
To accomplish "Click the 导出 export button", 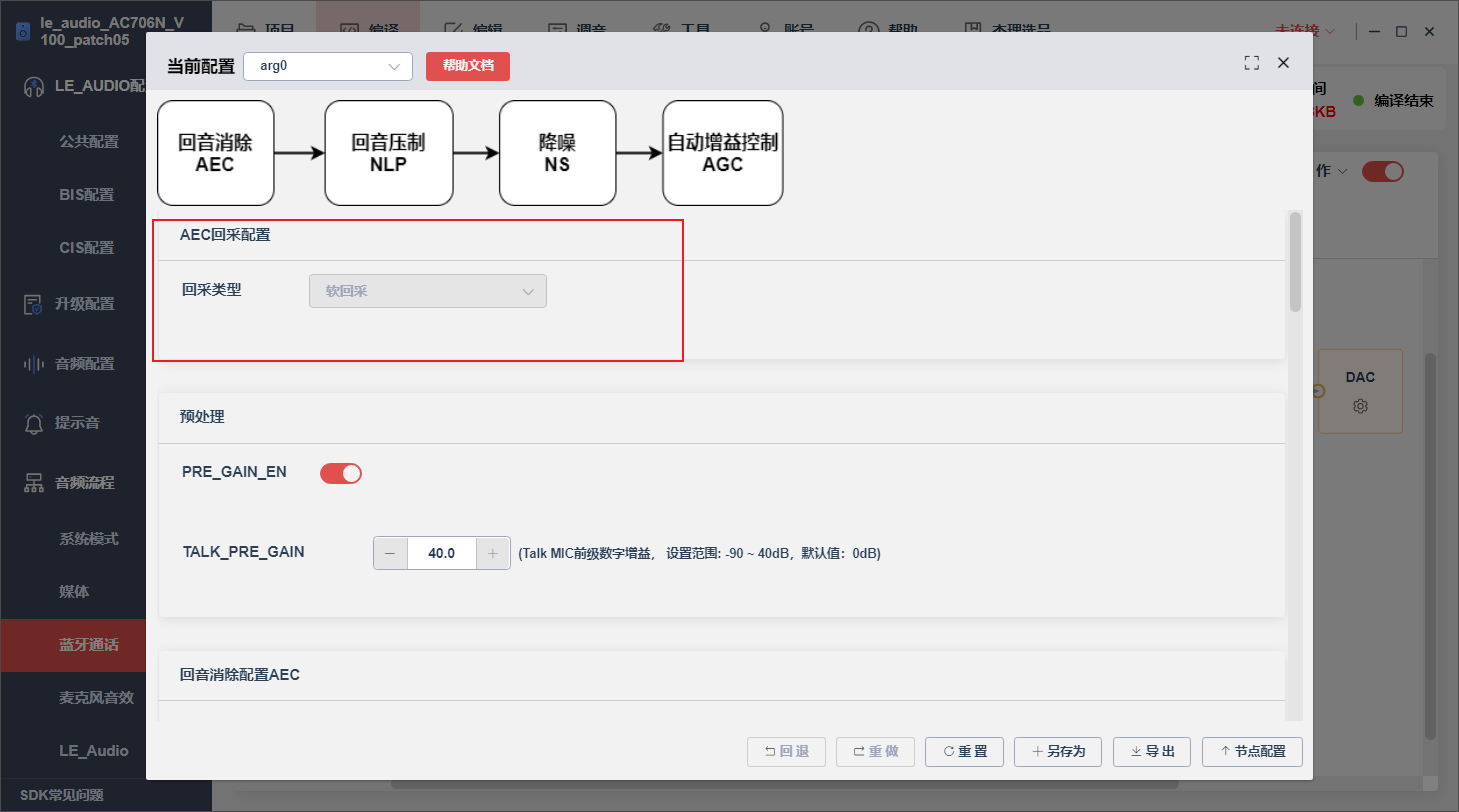I will (x=1152, y=752).
